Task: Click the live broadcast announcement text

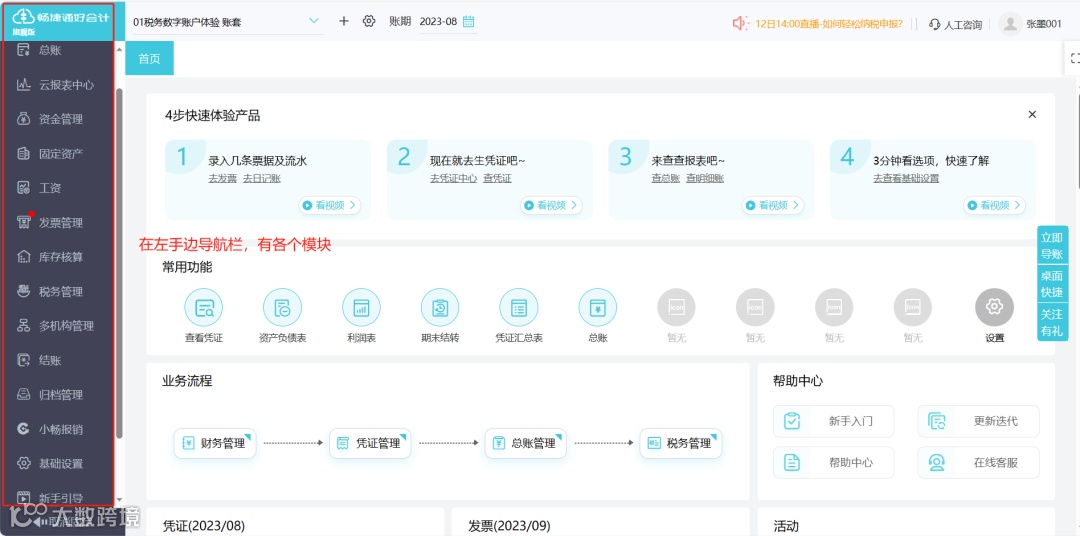Action: coord(829,24)
